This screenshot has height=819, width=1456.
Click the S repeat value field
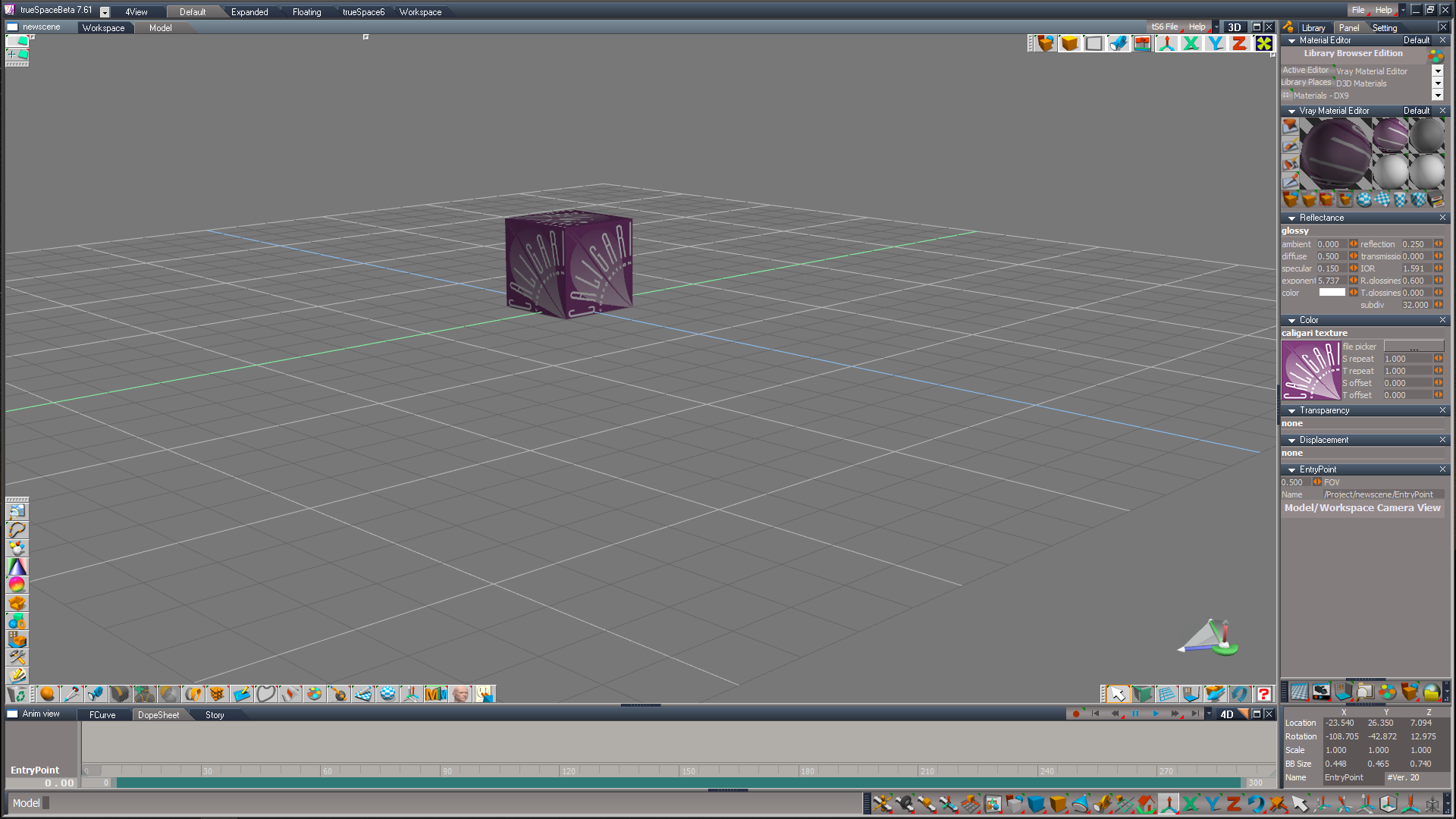(1407, 359)
